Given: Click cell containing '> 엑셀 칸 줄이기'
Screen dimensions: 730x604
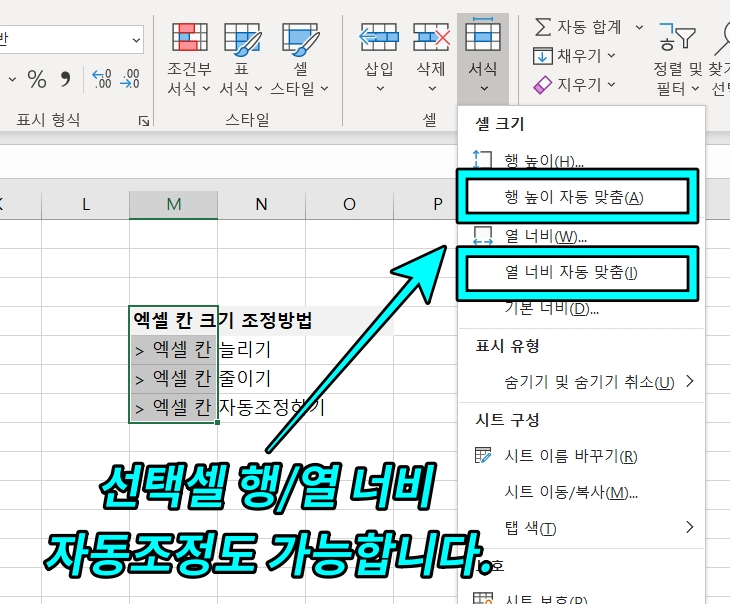Looking at the screenshot, I should [x=174, y=379].
